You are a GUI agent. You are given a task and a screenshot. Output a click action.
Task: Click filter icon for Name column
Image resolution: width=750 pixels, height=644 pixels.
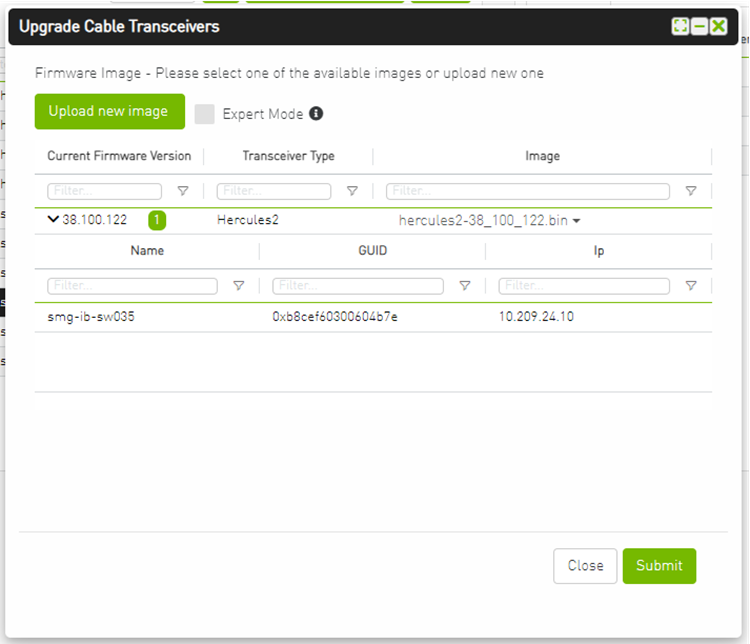click(238, 286)
